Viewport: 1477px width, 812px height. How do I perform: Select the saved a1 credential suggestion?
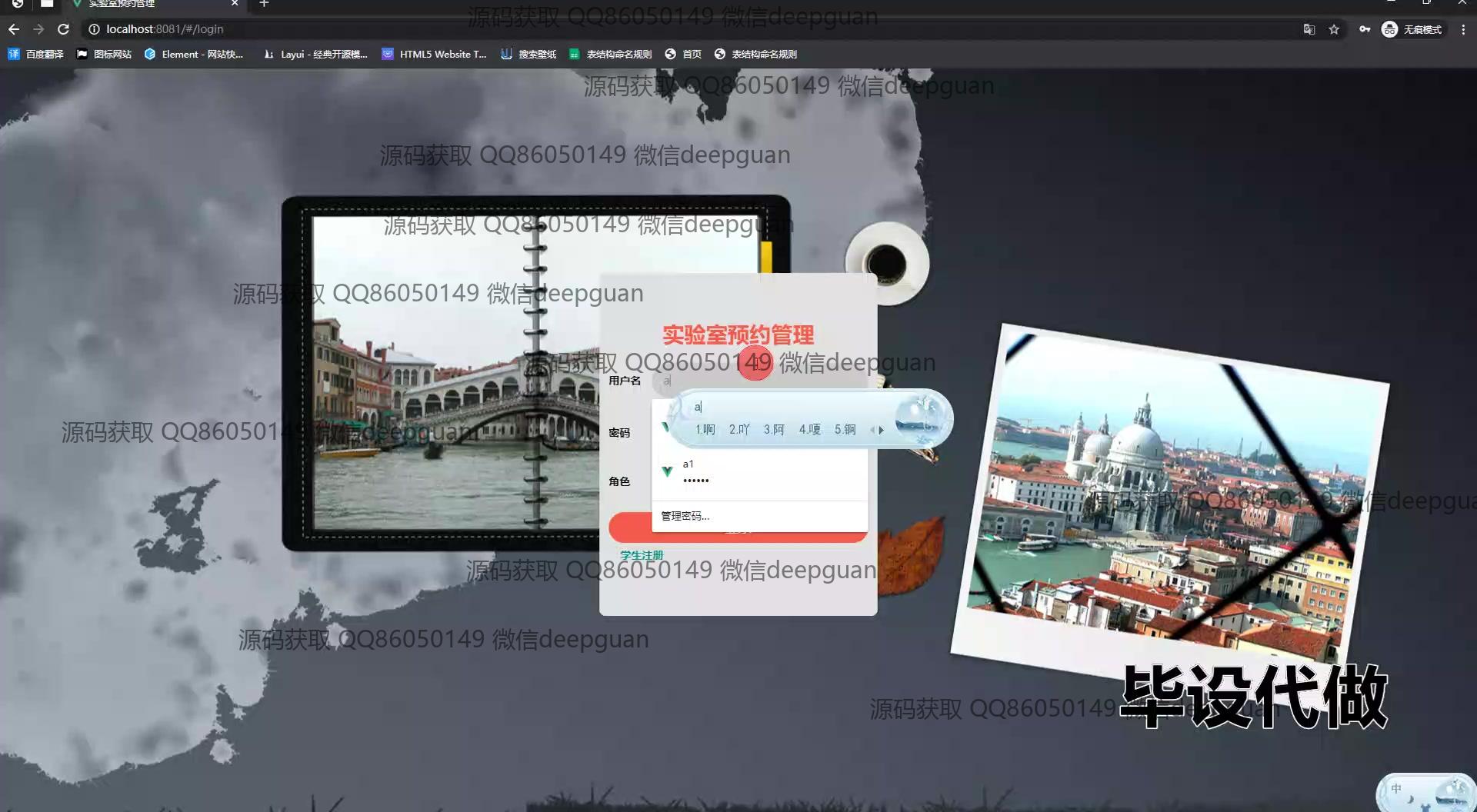click(x=759, y=472)
